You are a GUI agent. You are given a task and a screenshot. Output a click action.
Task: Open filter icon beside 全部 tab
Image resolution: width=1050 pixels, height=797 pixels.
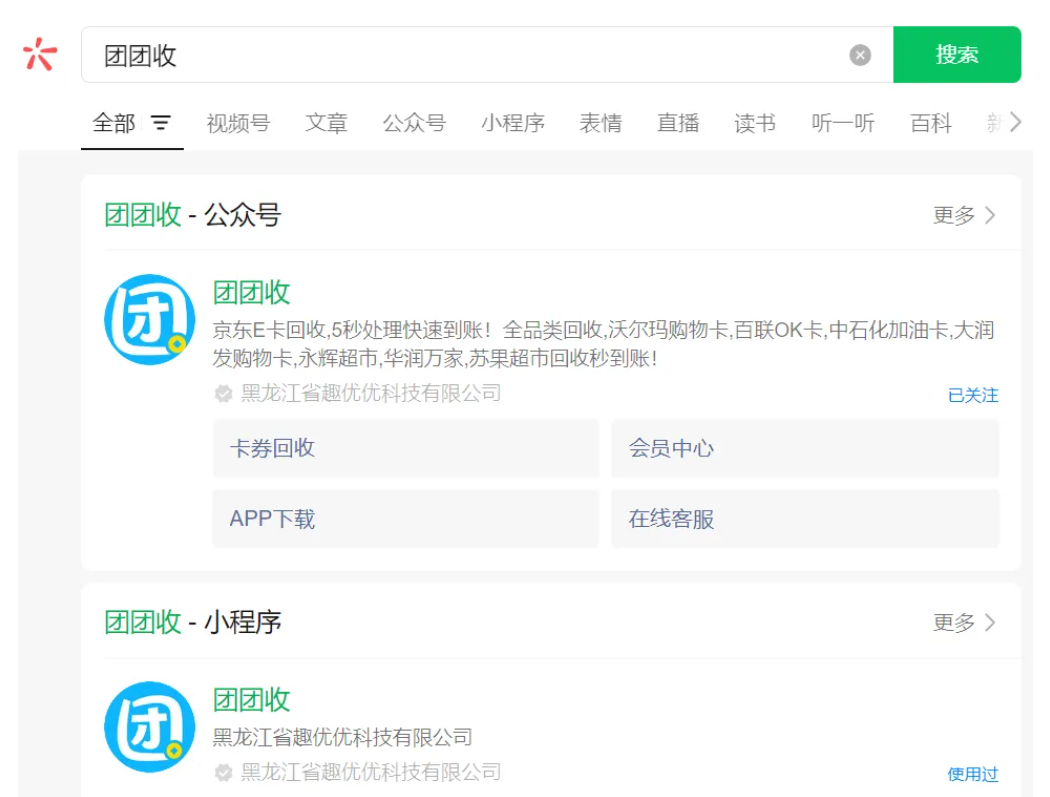click(x=161, y=123)
